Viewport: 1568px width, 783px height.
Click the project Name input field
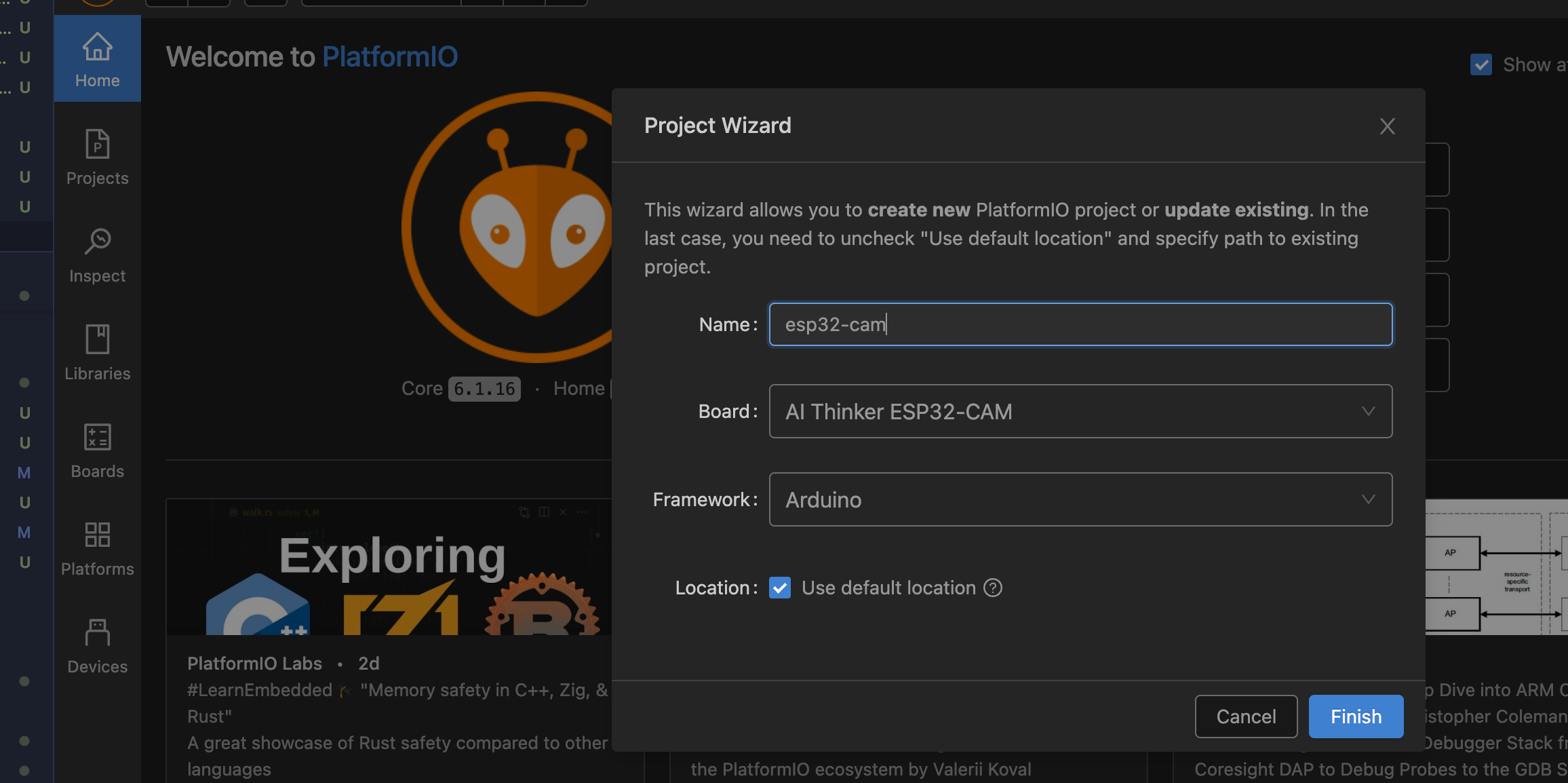coord(1080,325)
